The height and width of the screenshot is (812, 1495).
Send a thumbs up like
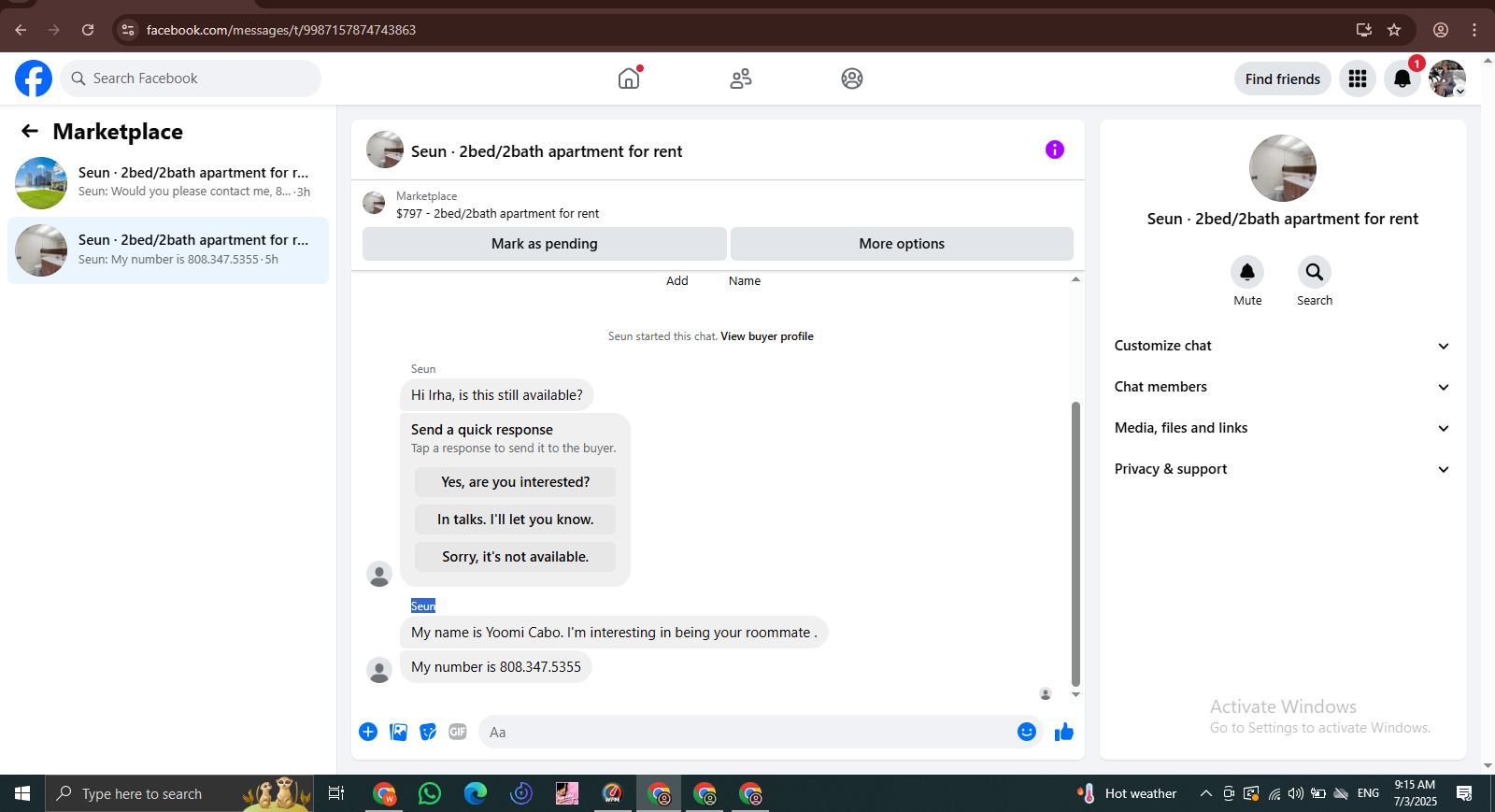click(x=1064, y=732)
